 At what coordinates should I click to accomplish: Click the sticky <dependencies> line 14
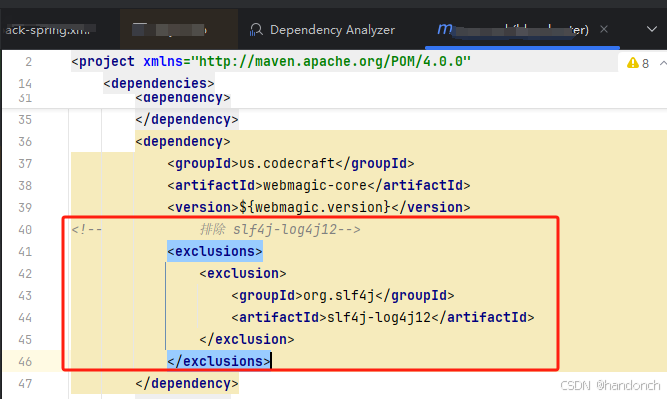pos(159,83)
